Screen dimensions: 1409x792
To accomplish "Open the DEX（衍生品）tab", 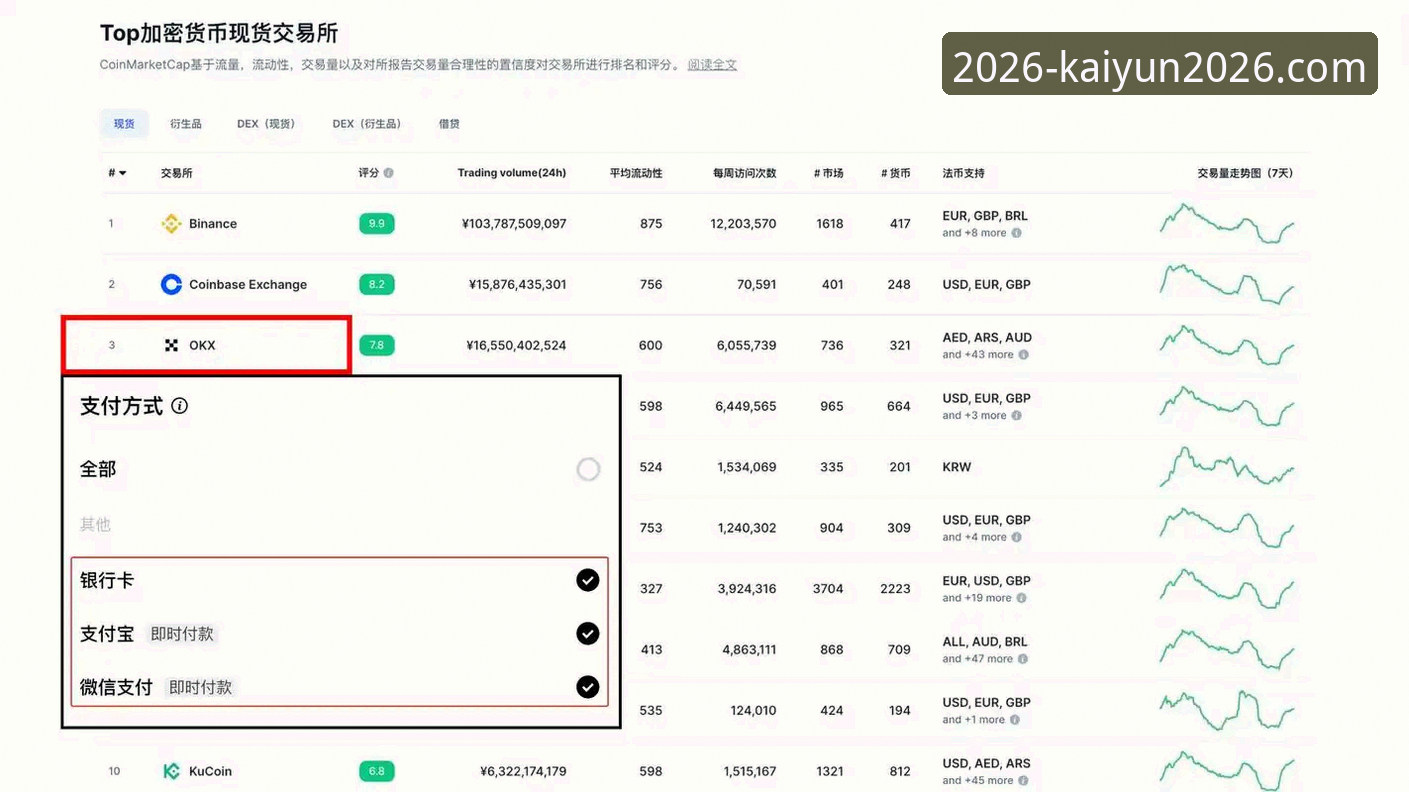I will (x=368, y=124).
